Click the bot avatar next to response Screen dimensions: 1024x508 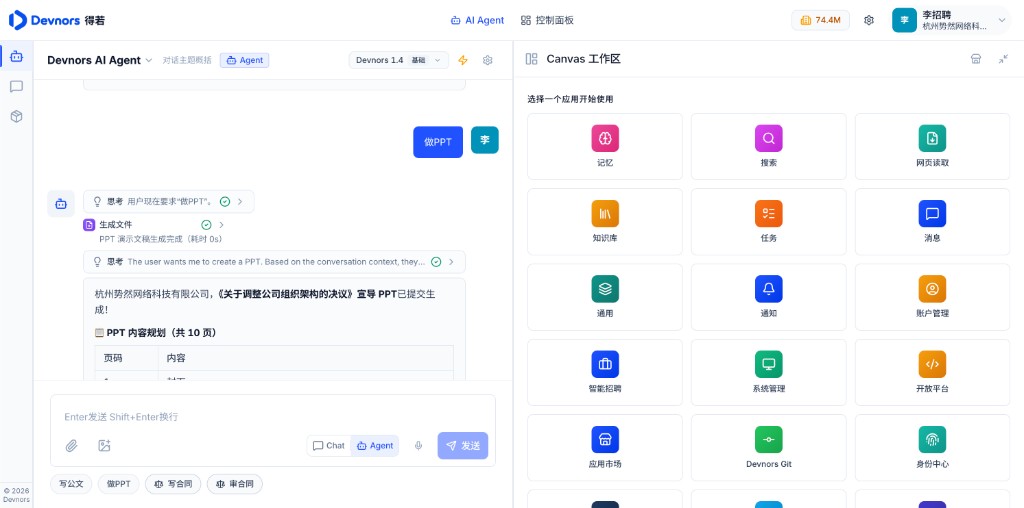tap(61, 204)
